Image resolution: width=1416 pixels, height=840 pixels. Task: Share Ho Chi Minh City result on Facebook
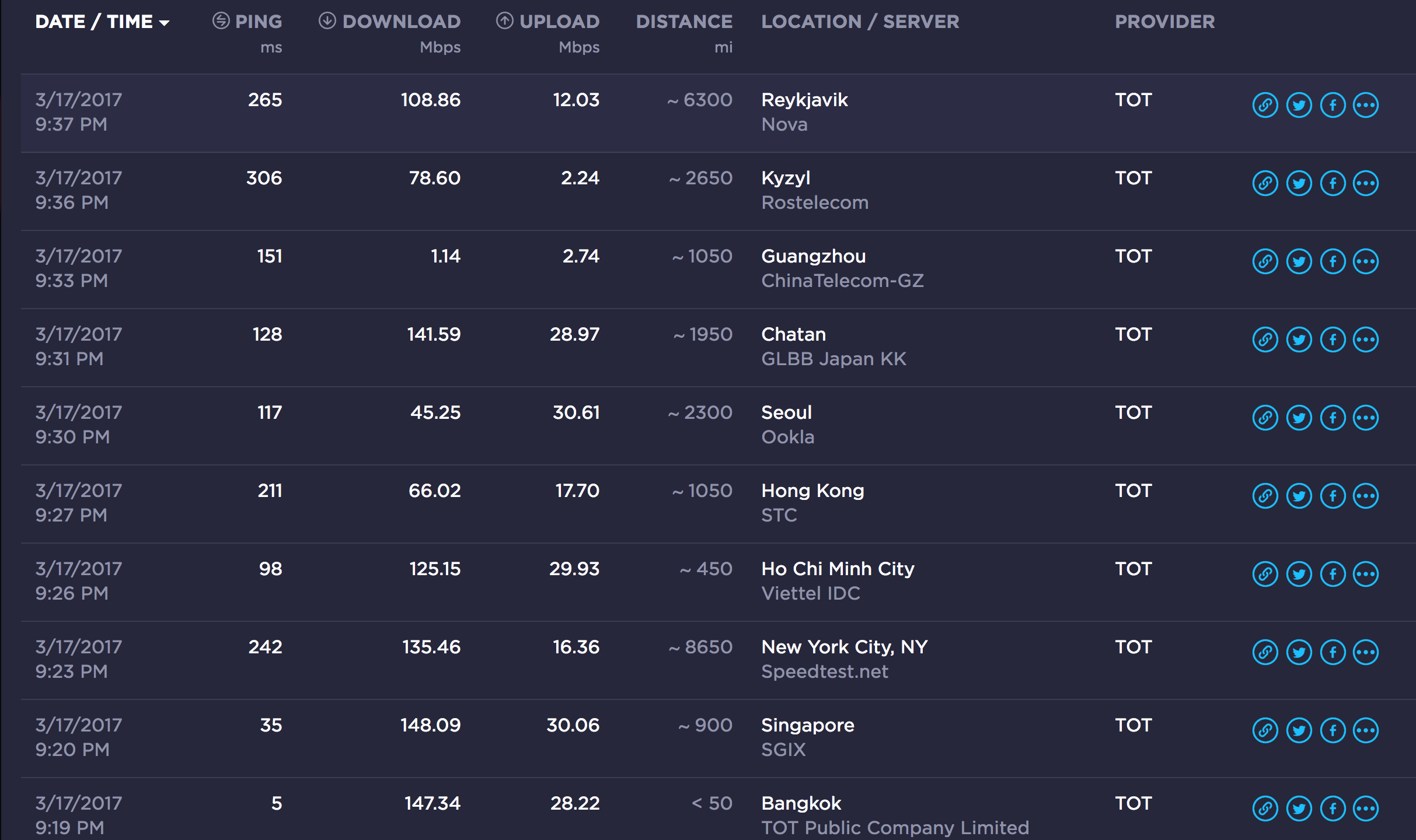[x=1333, y=575]
